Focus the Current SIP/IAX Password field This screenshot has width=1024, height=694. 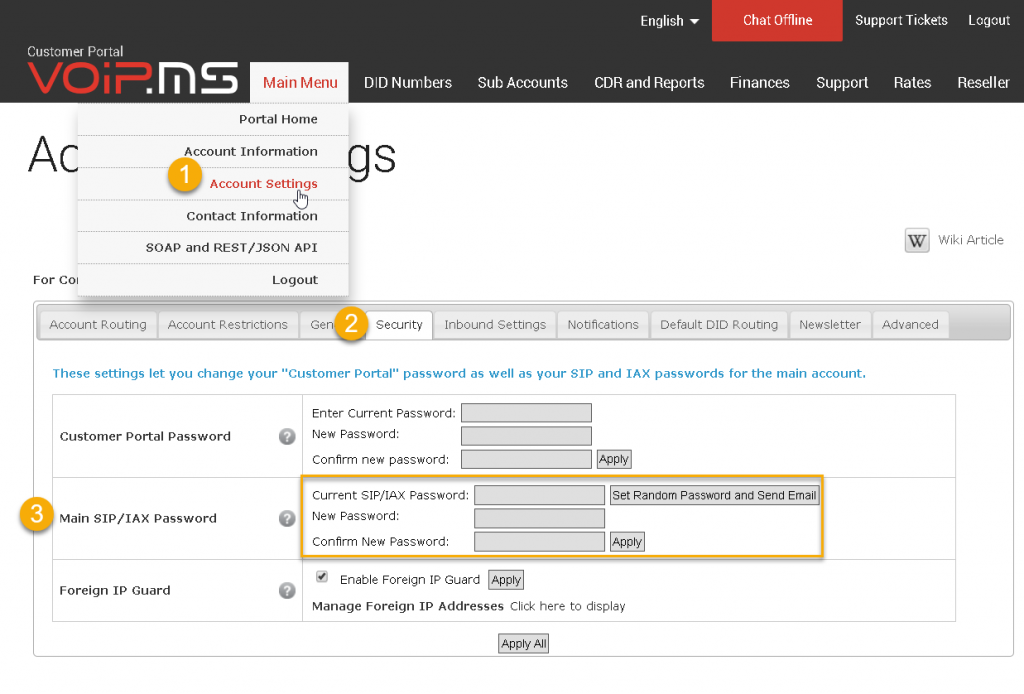tap(539, 495)
